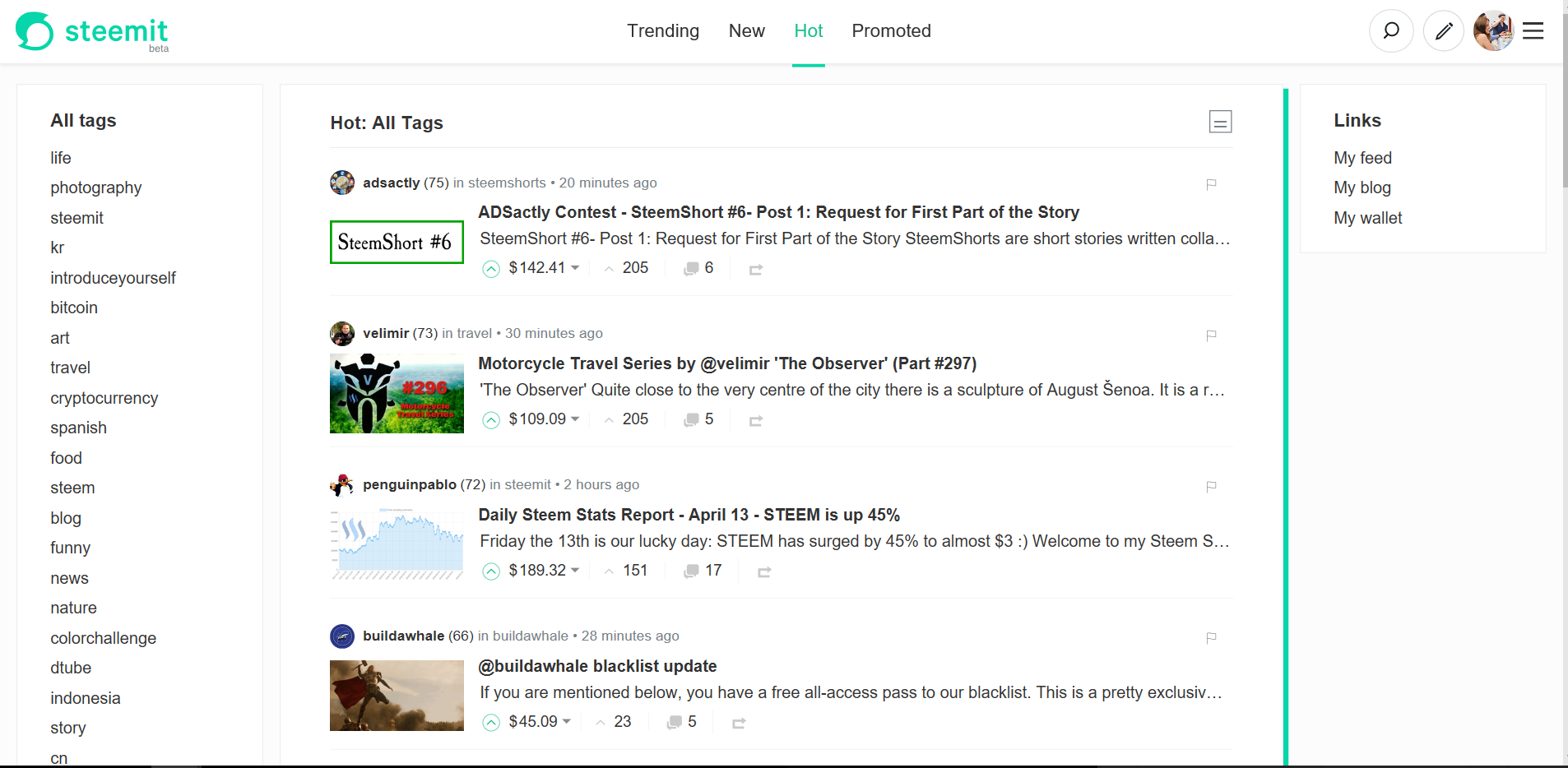The height and width of the screenshot is (768, 1568).
Task: Open My wallet link
Action: click(1368, 218)
